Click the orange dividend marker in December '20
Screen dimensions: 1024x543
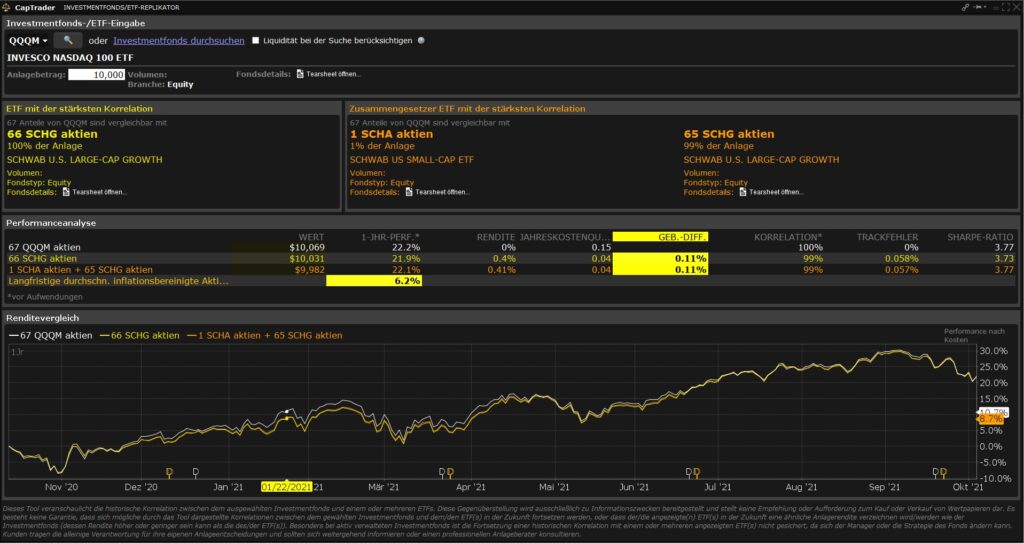(x=170, y=472)
